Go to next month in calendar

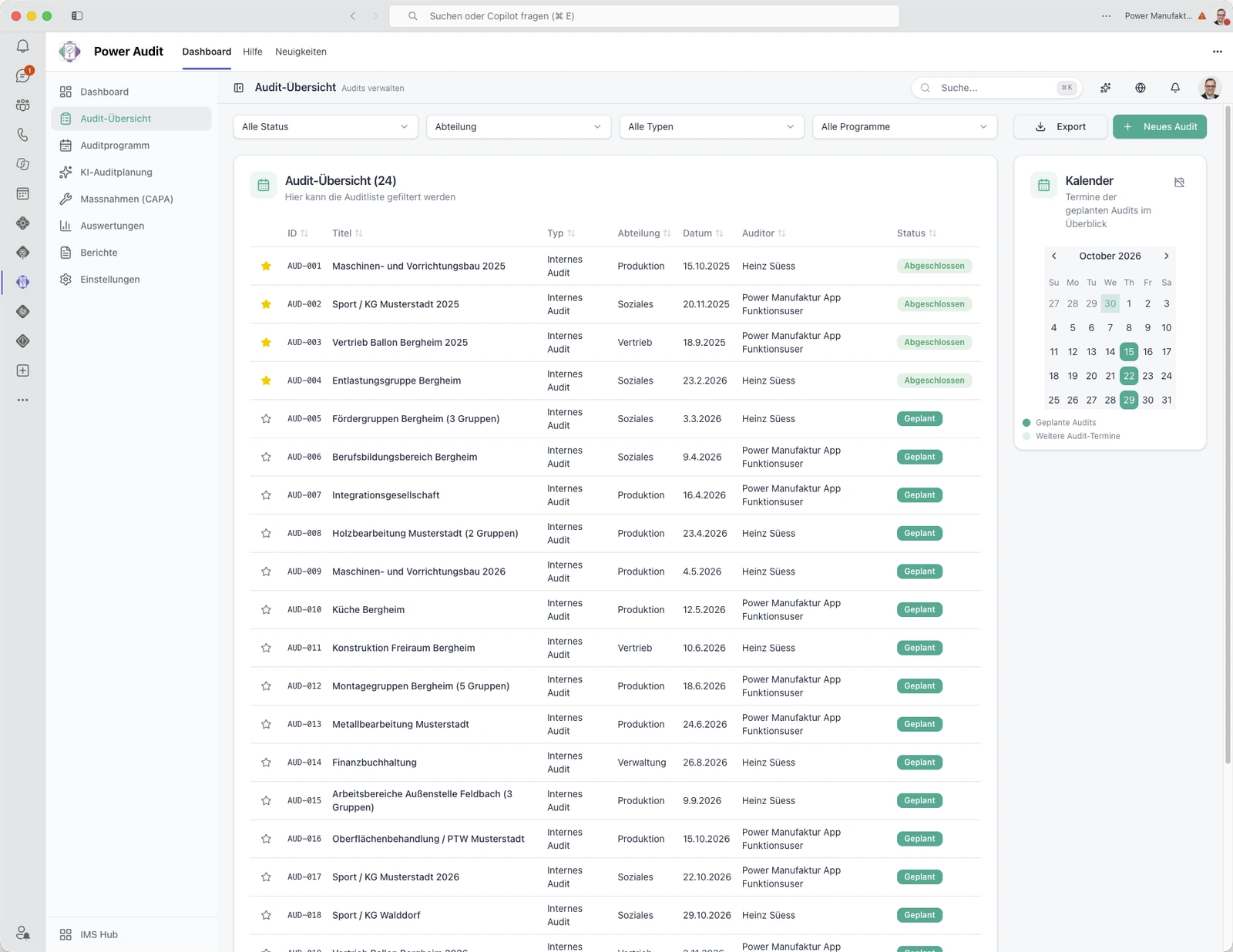coord(1167,256)
